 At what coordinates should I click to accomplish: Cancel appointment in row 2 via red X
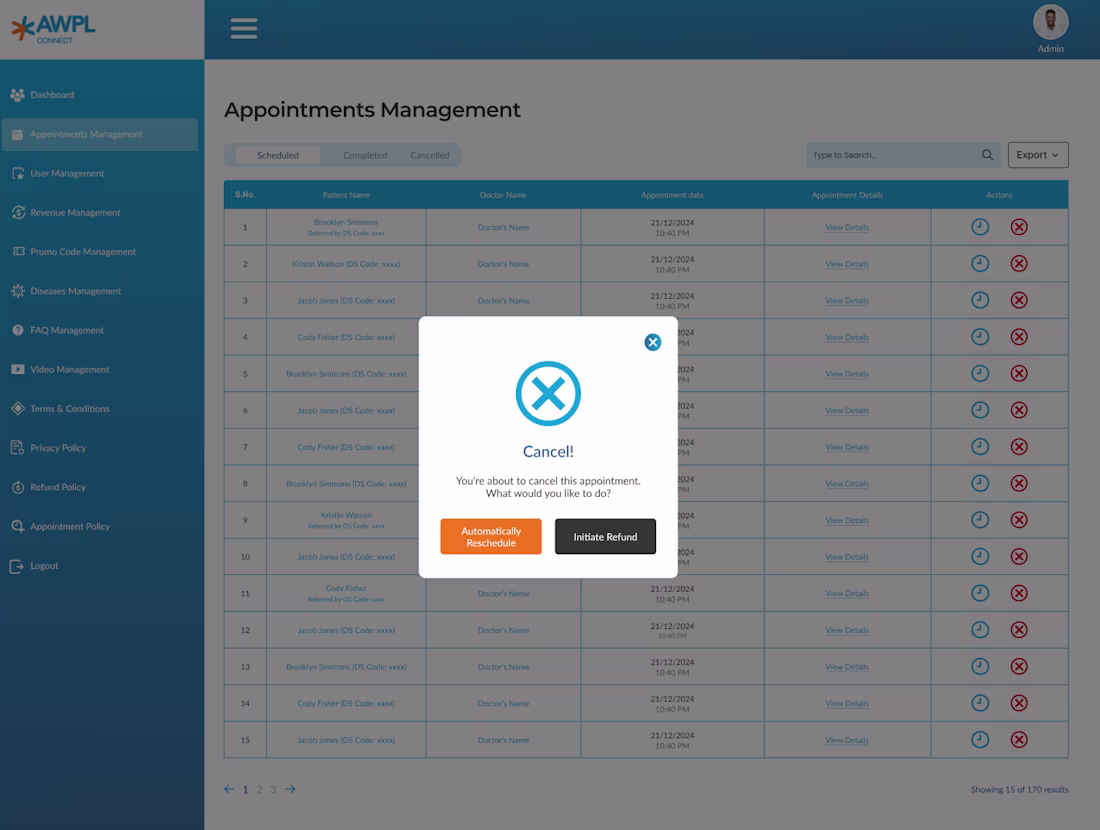pyautogui.click(x=1019, y=263)
